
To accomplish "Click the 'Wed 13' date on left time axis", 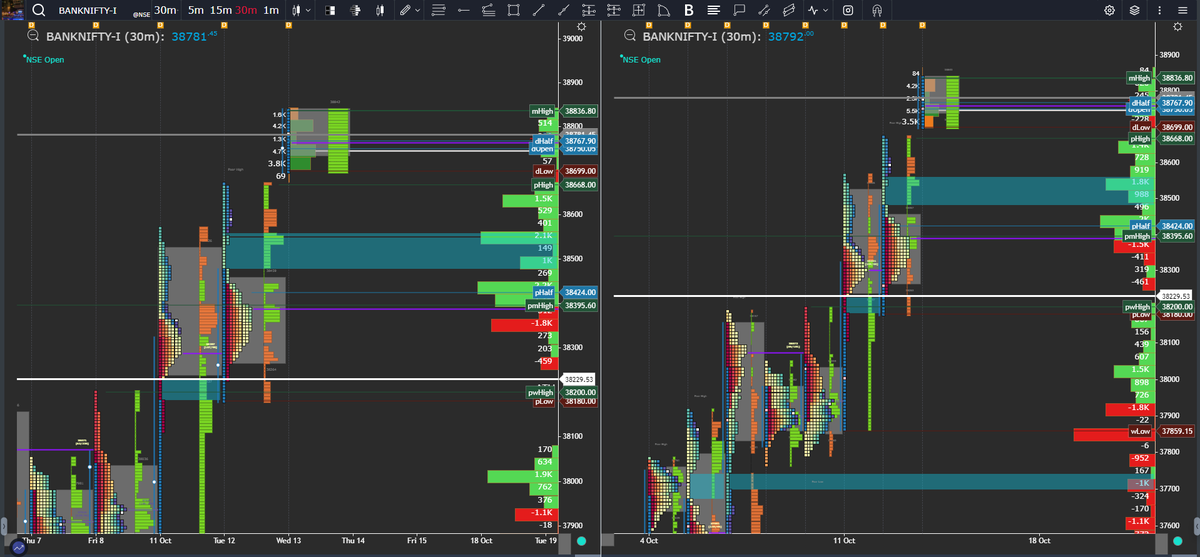I will point(289,540).
